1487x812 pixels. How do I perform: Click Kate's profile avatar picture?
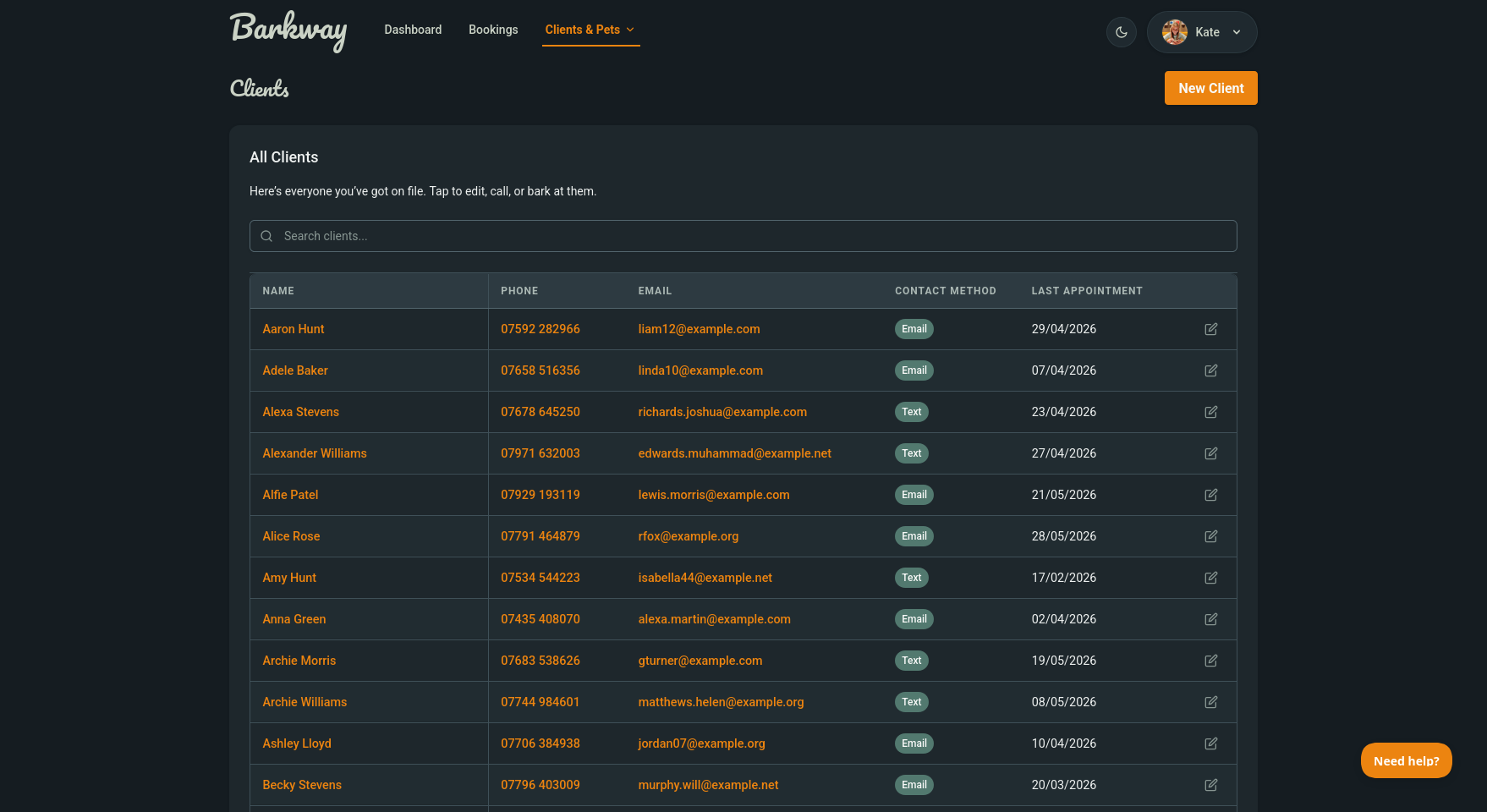(x=1174, y=32)
